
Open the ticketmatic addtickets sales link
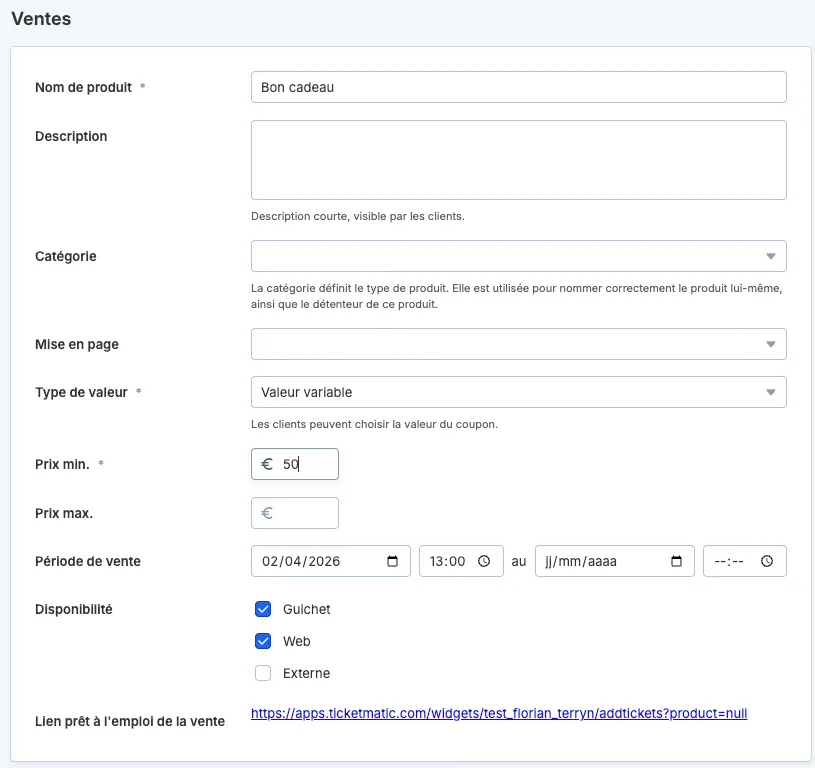tap(499, 713)
